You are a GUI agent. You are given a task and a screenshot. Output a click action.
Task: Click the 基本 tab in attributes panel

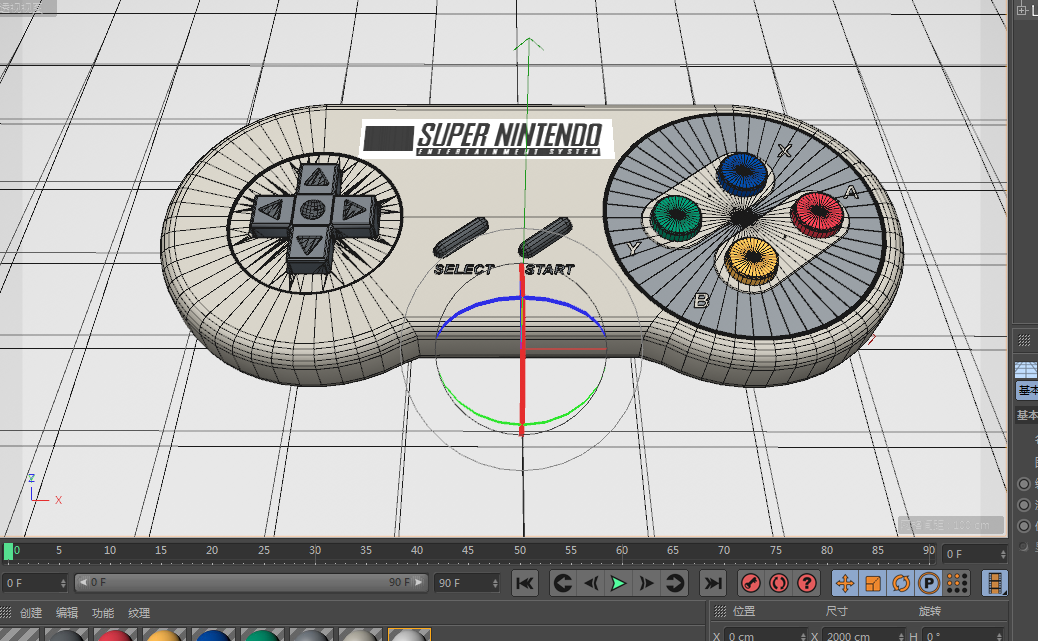[x=1027, y=390]
